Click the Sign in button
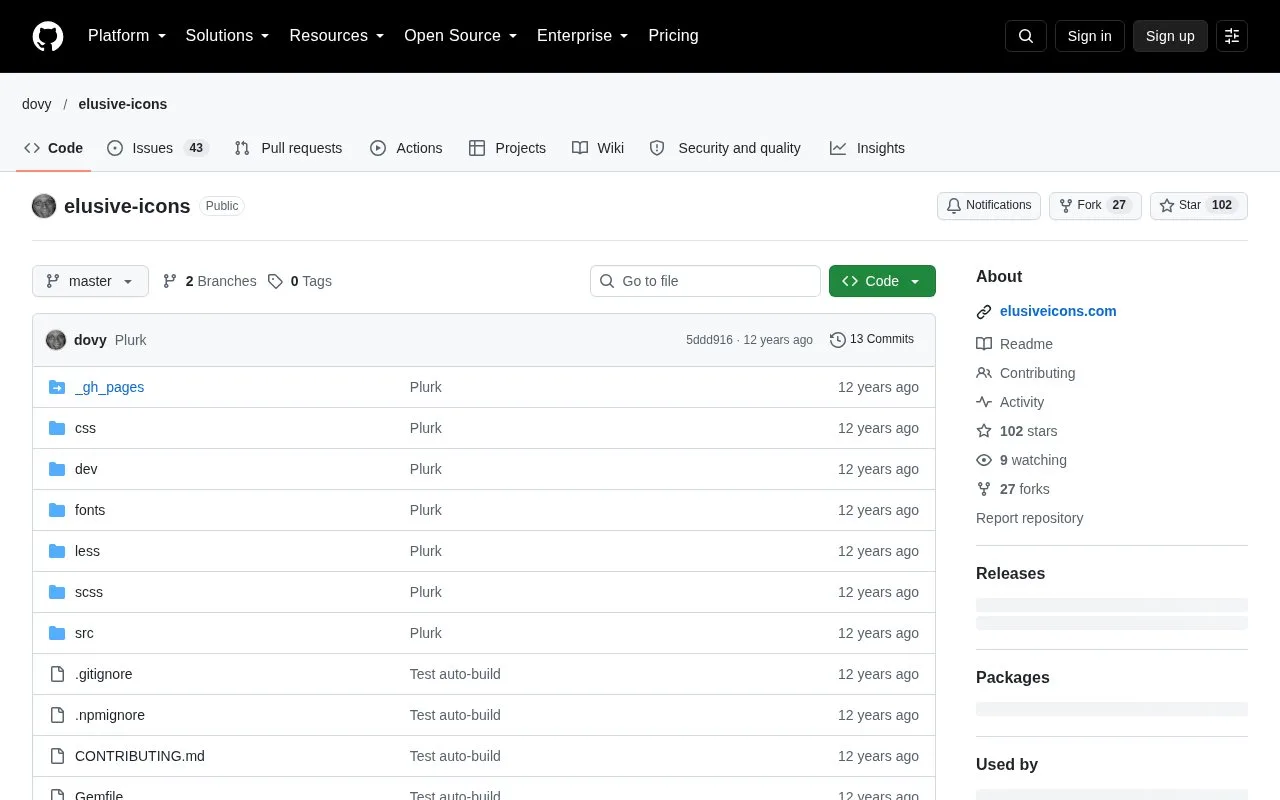This screenshot has width=1280, height=800. click(1089, 36)
